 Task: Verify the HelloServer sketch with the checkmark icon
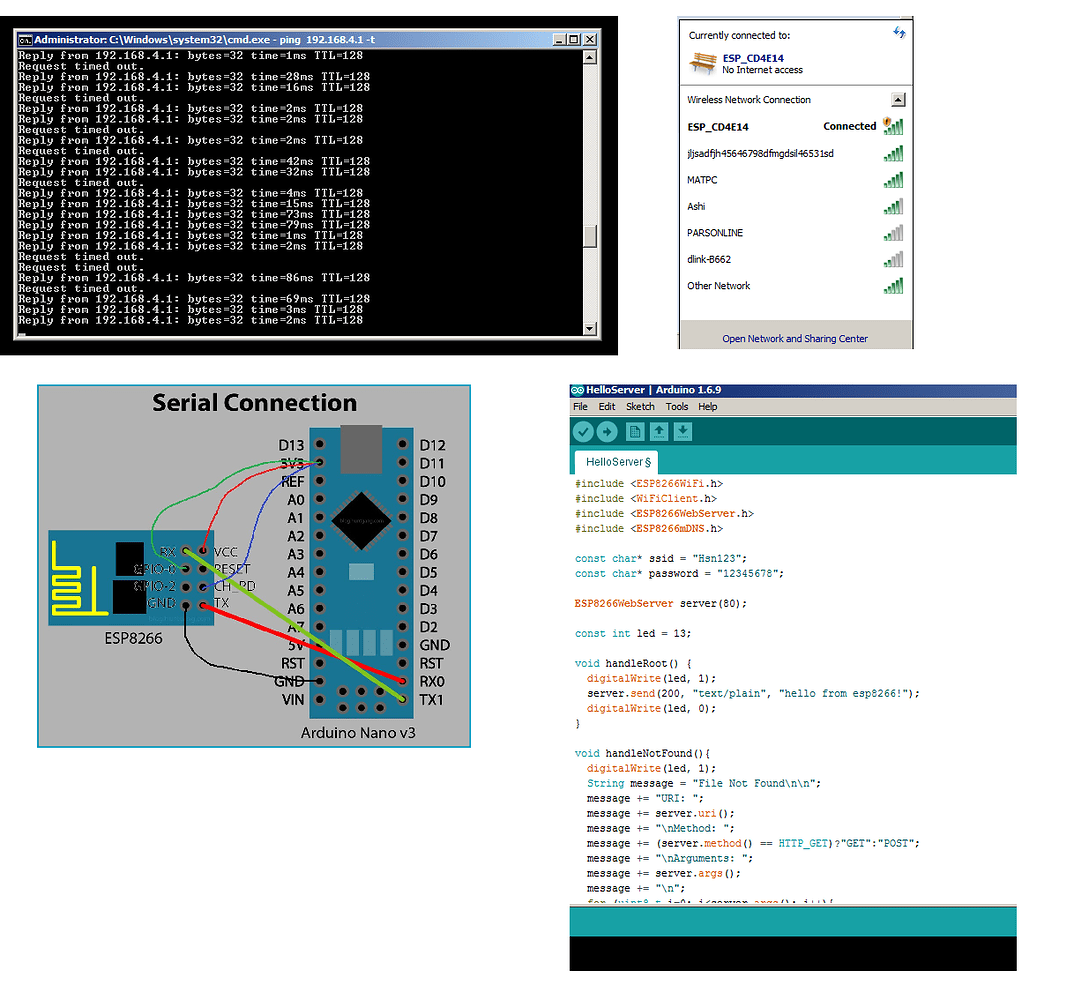pyautogui.click(x=583, y=431)
